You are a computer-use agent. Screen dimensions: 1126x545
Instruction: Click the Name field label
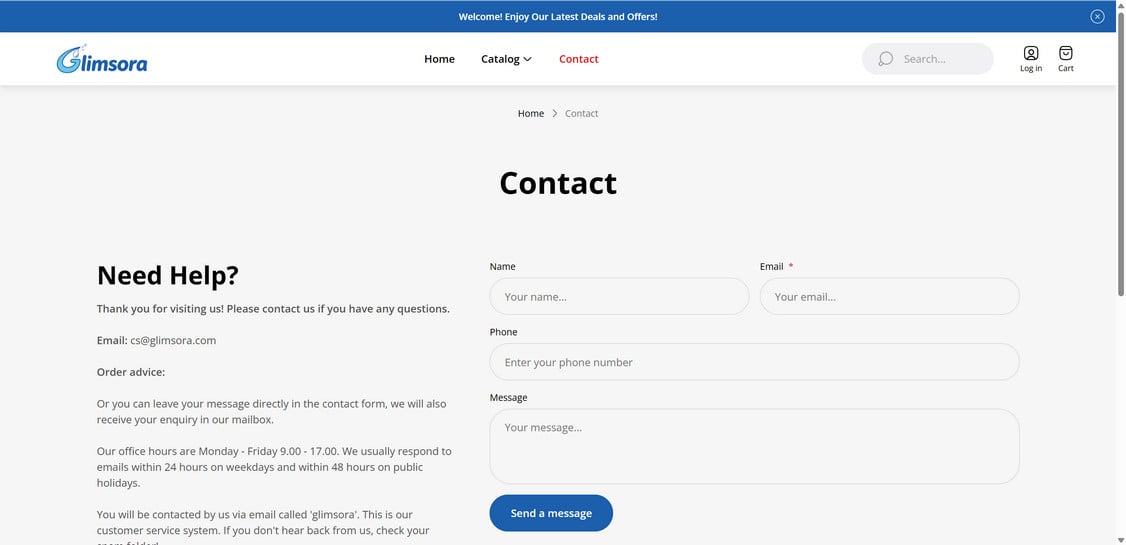[503, 266]
